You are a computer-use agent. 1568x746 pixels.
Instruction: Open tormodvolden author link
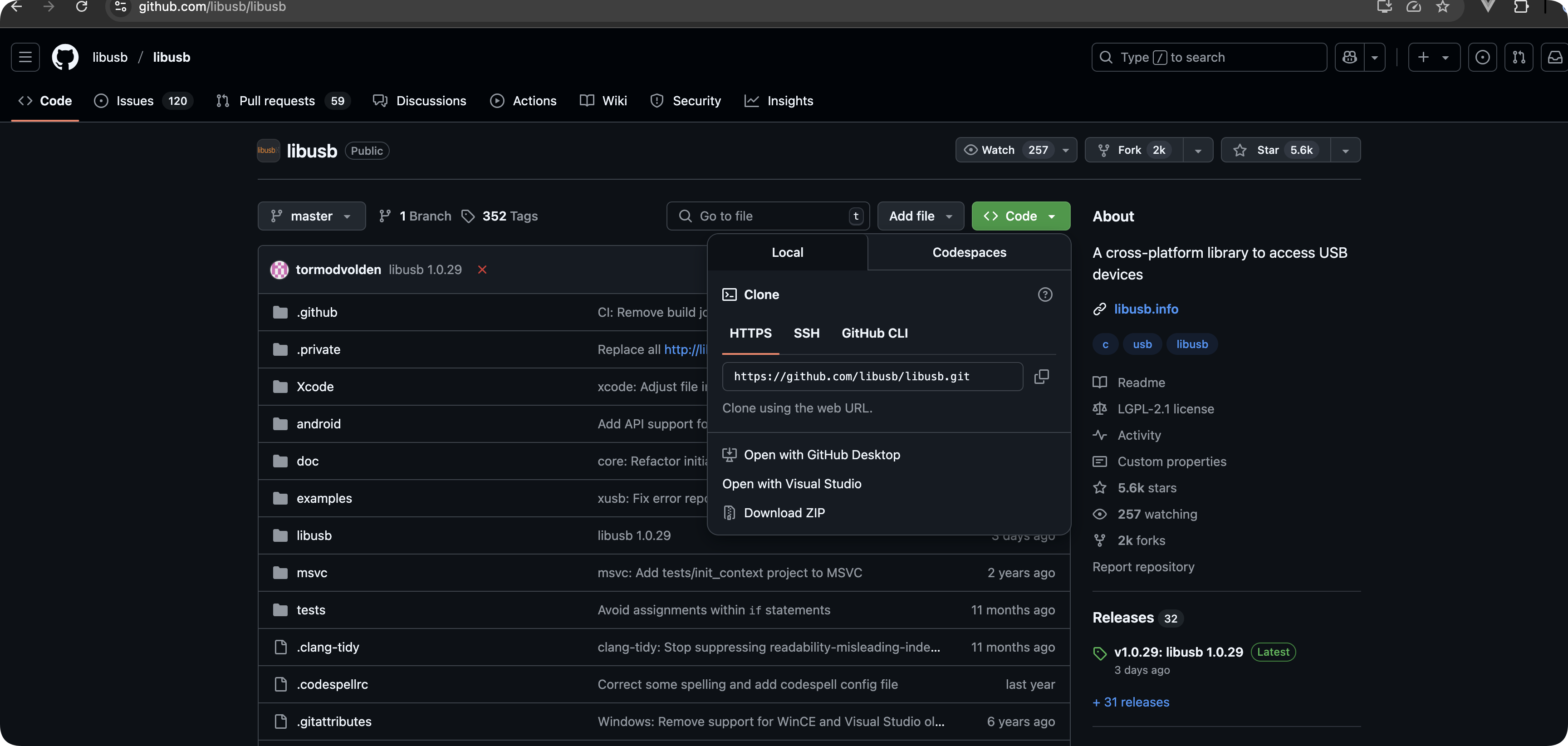[338, 270]
